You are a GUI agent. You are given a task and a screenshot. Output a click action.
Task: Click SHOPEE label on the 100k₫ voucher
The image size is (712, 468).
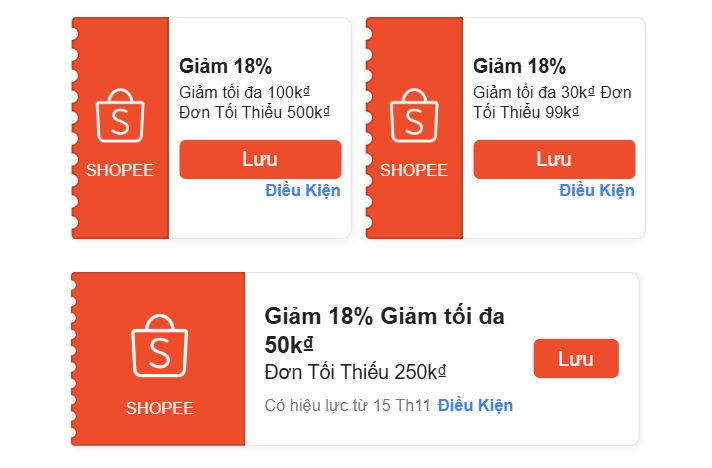pyautogui.click(x=120, y=170)
